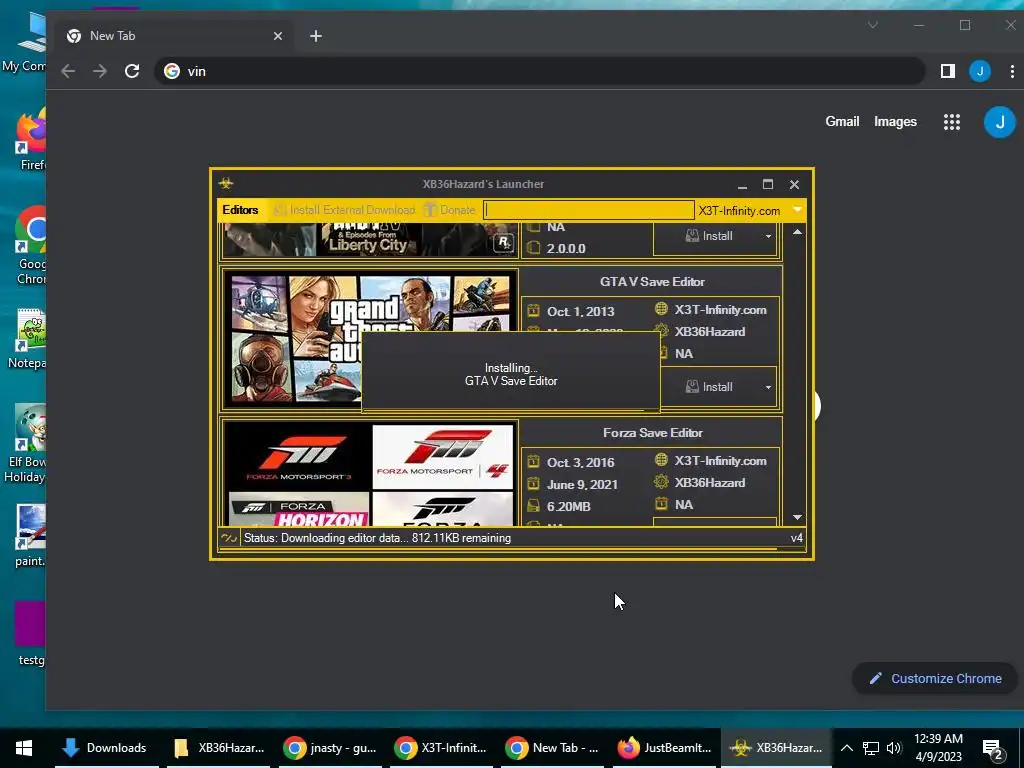
Task: Open the Editors menu in the launcher
Action: (240, 210)
